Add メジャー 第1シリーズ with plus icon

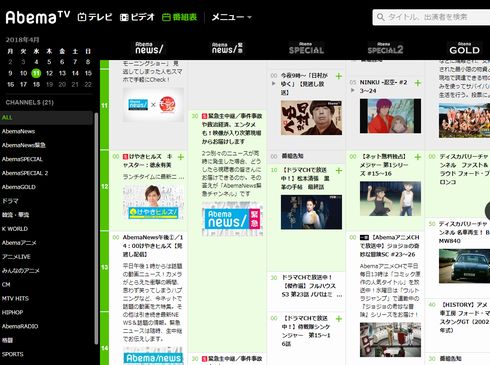[x=418, y=157]
